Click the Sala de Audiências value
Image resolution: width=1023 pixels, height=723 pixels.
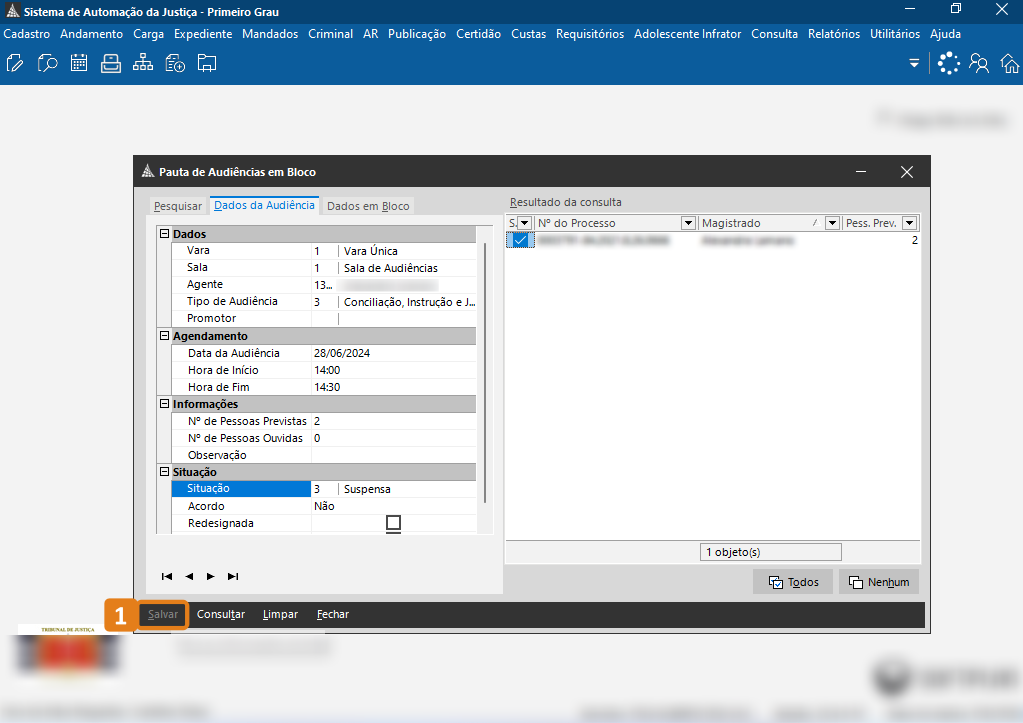[391, 268]
